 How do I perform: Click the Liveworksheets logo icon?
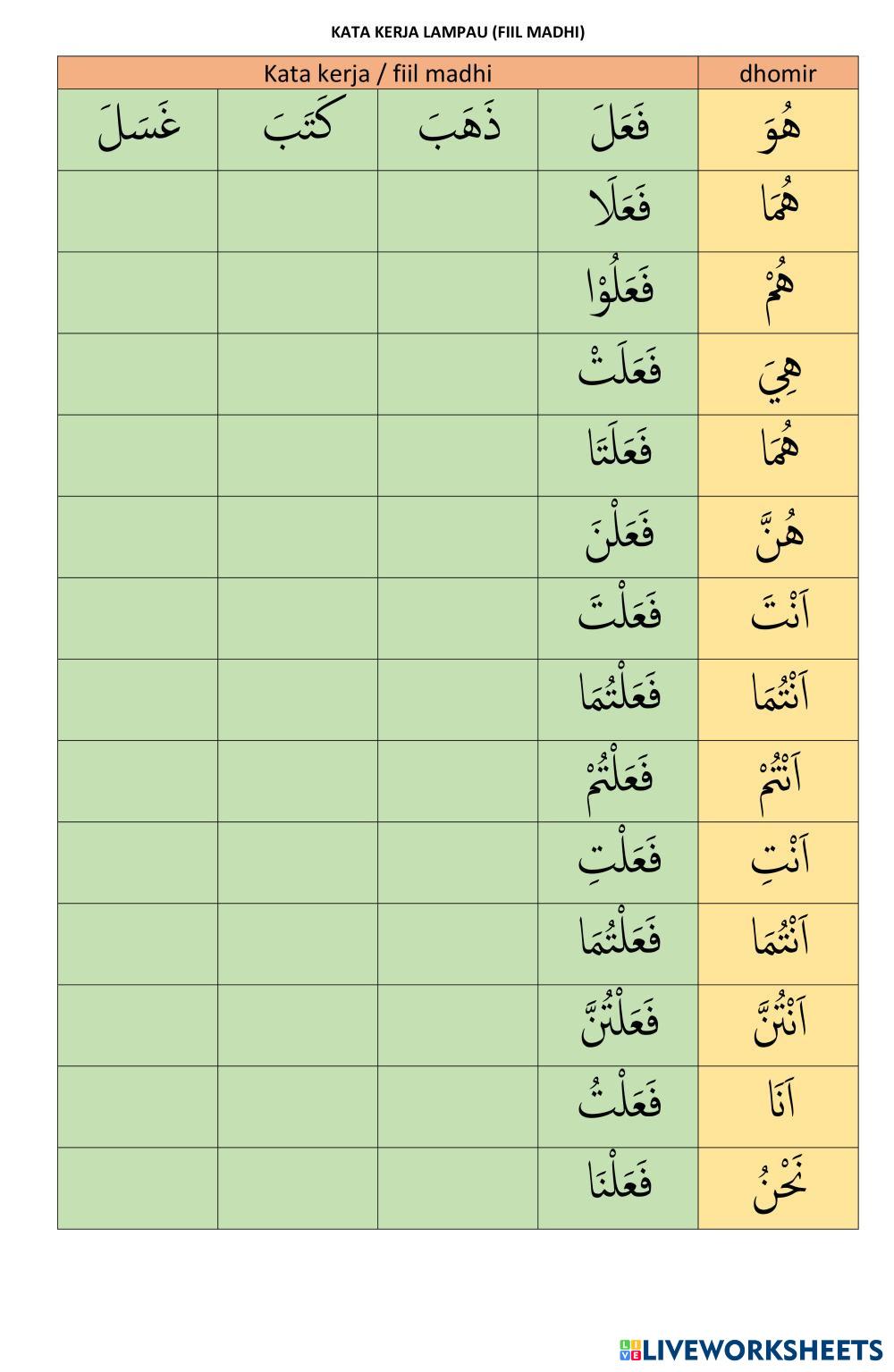(x=629, y=1350)
